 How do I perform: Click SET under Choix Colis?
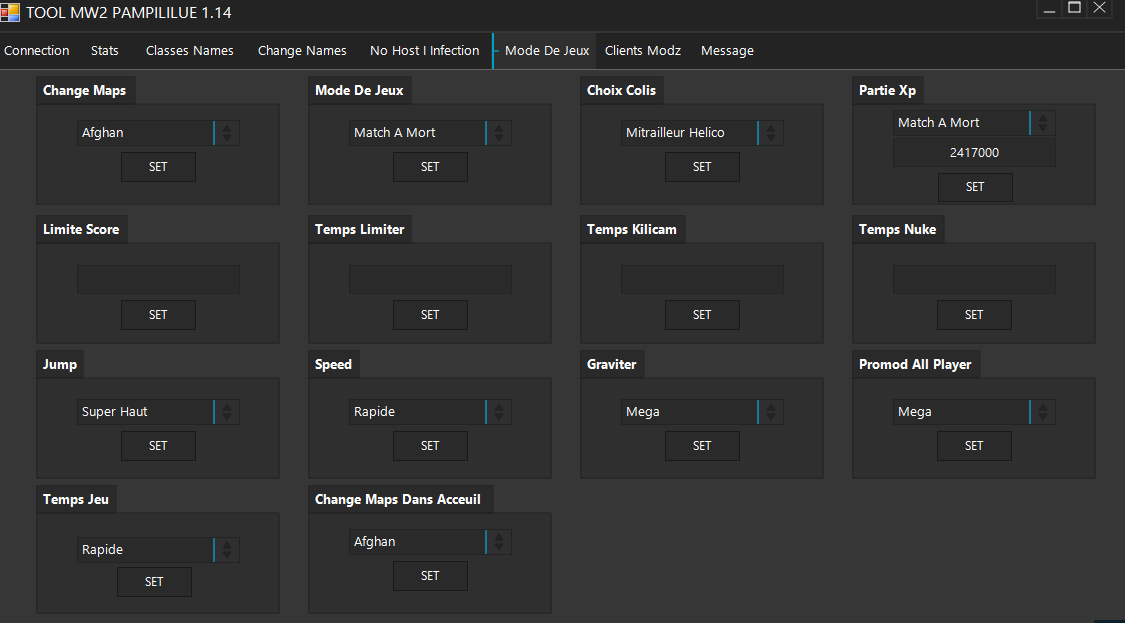(702, 167)
